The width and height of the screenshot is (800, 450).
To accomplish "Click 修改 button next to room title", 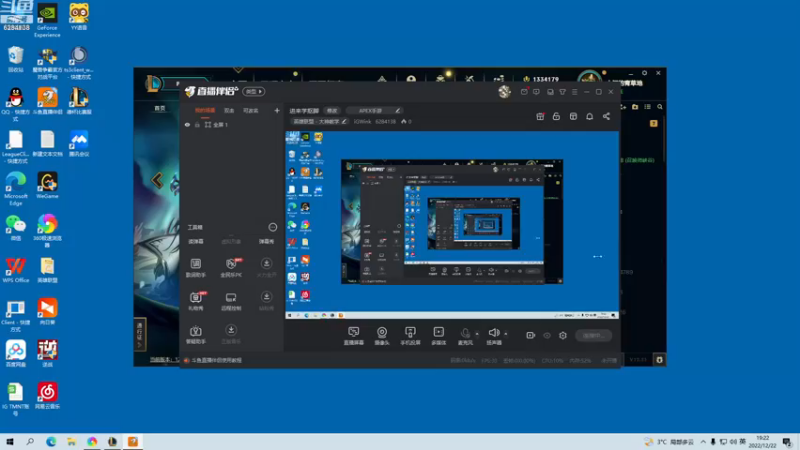I will coord(332,111).
